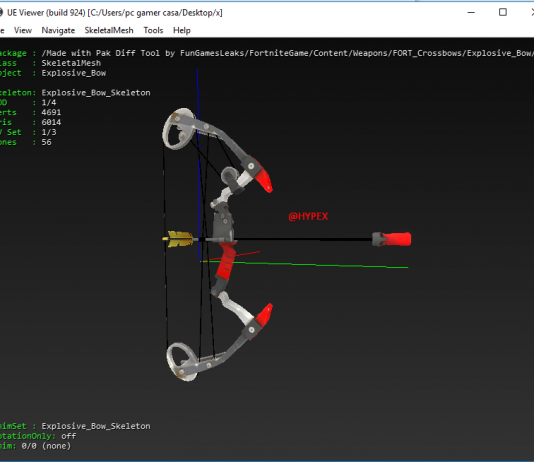534x462 pixels.
Task: Click the LOD value 1/4
Action: (49, 102)
